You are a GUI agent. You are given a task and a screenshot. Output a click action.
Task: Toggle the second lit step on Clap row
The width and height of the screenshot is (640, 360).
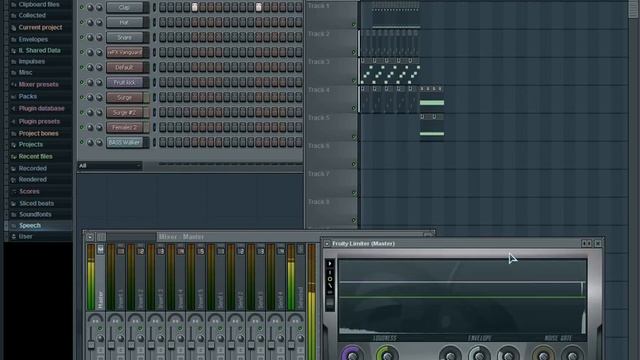259,7
